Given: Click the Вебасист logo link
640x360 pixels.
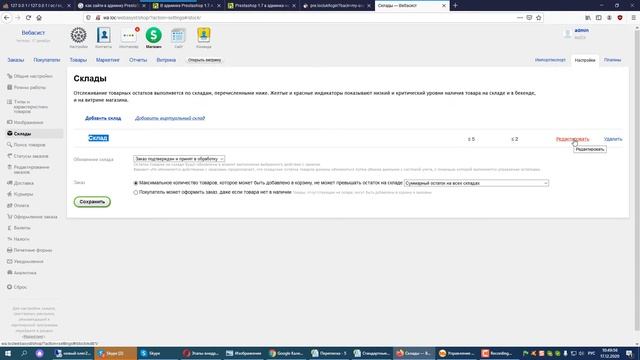Looking at the screenshot, I should click(x=33, y=33).
